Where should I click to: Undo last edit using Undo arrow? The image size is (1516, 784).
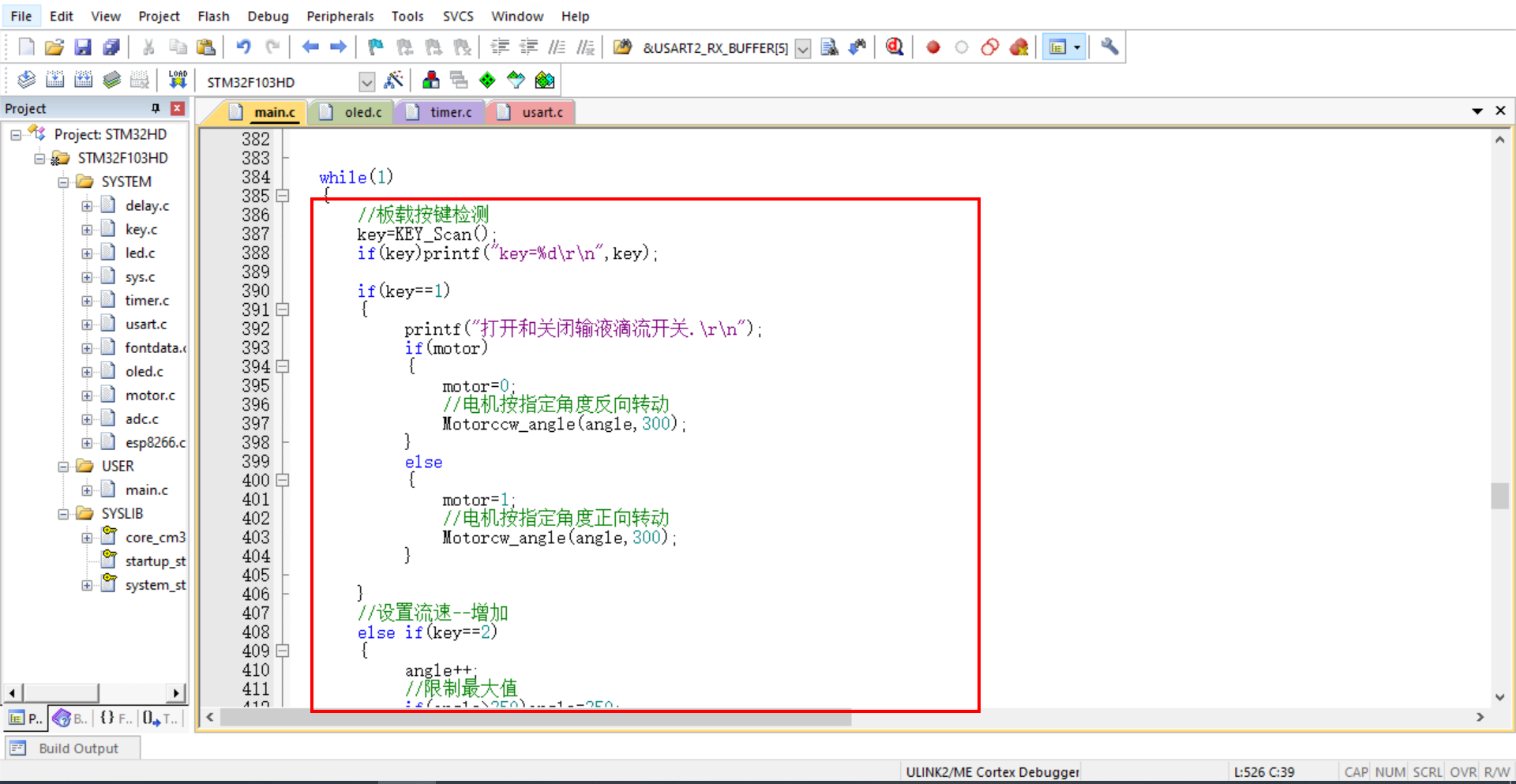coord(244,47)
